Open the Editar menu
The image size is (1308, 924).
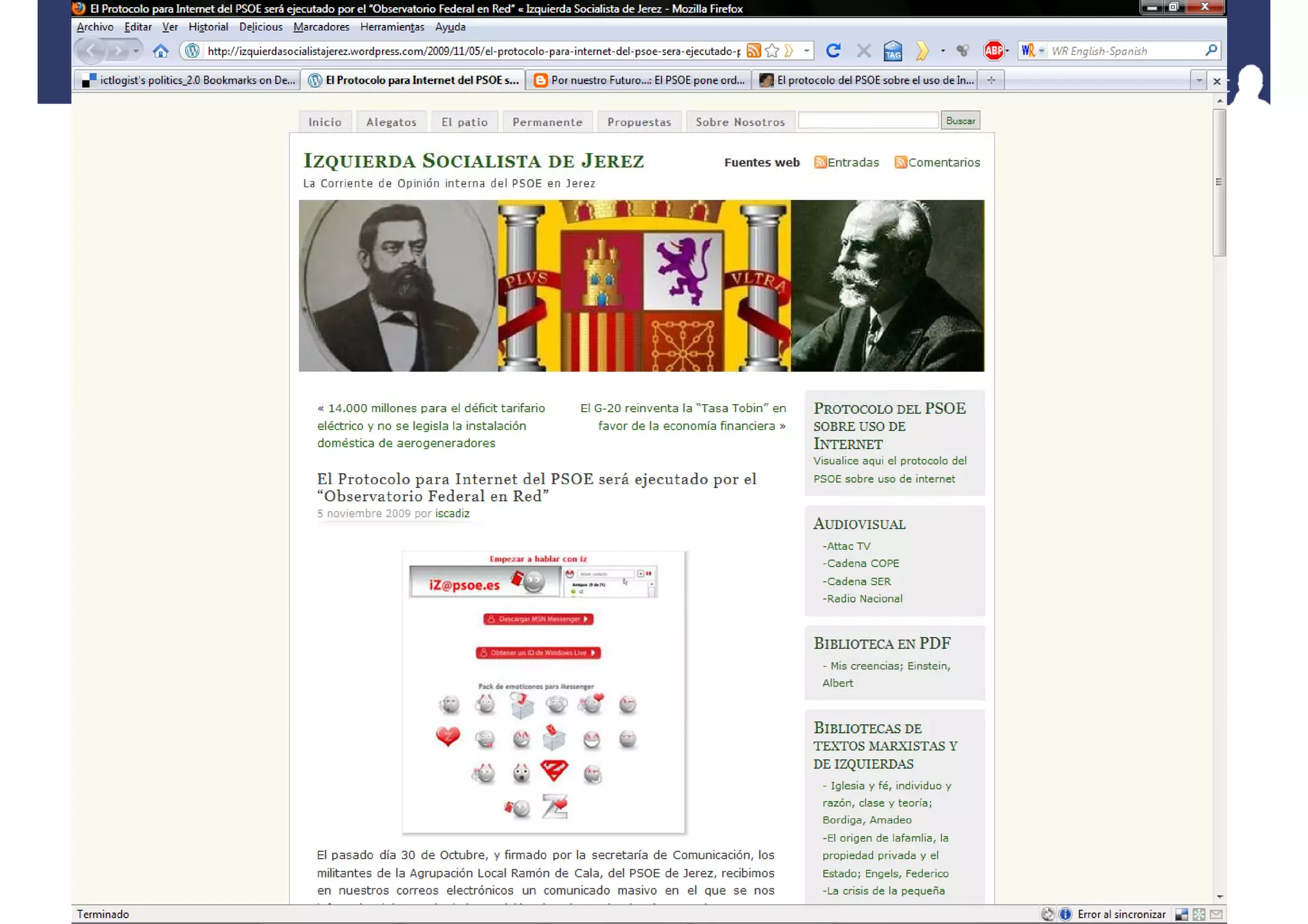(138, 27)
